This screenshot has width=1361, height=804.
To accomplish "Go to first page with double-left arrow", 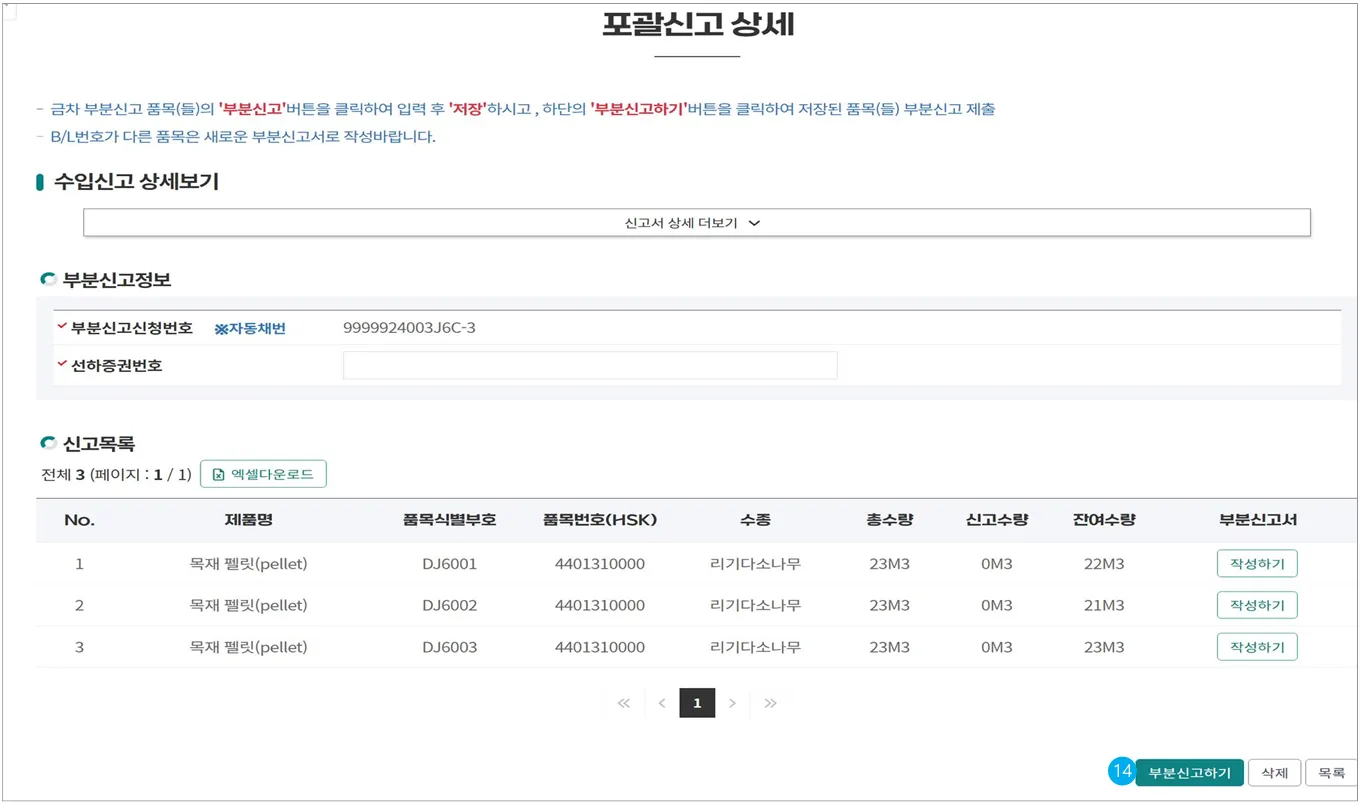I will click(624, 703).
